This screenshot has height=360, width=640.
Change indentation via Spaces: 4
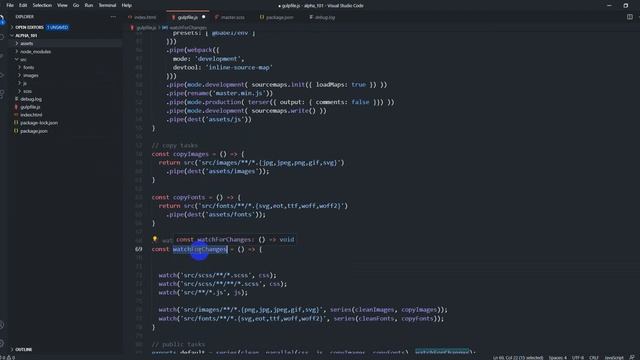[x=558, y=358]
